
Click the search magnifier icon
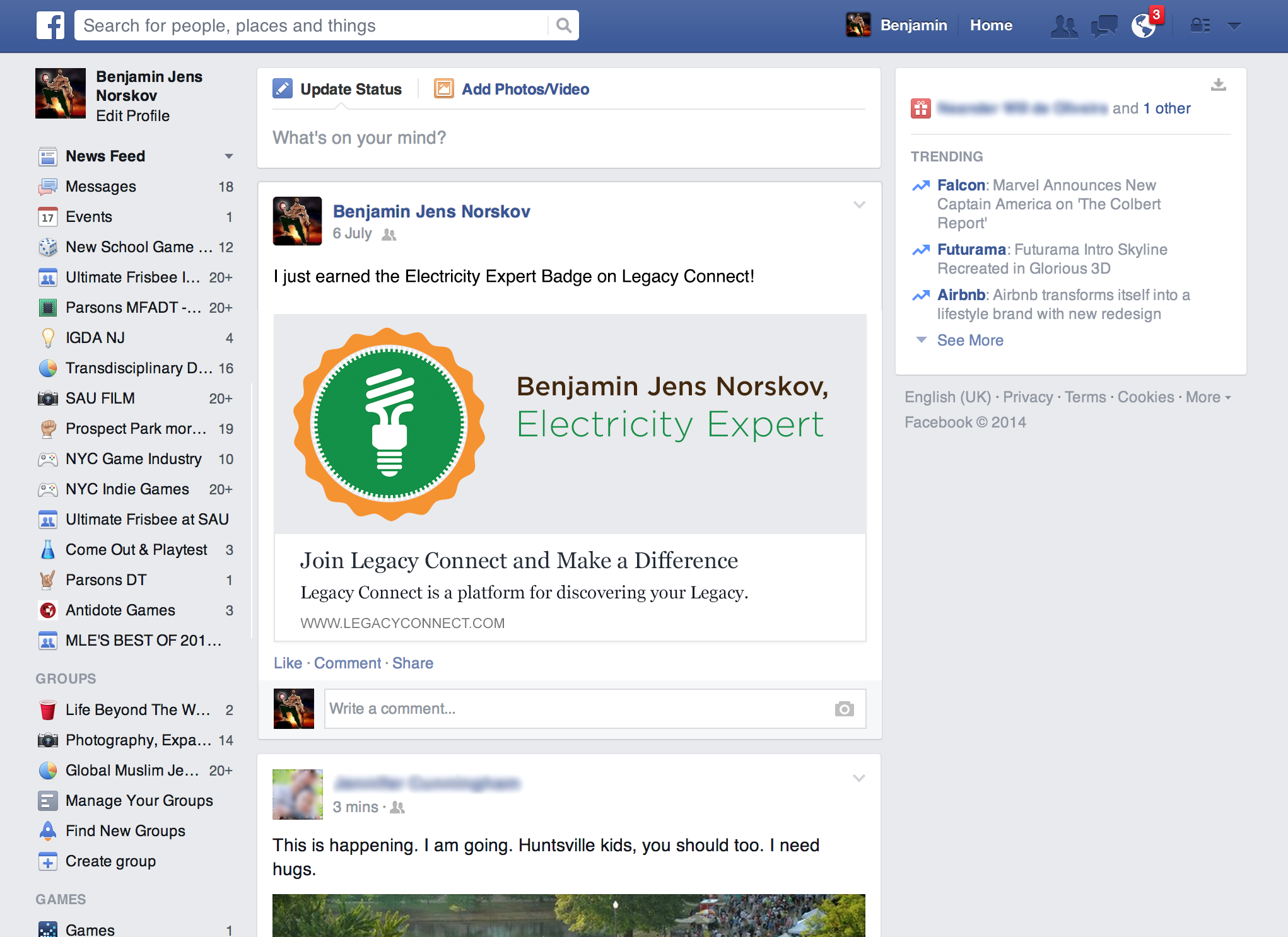[564, 25]
